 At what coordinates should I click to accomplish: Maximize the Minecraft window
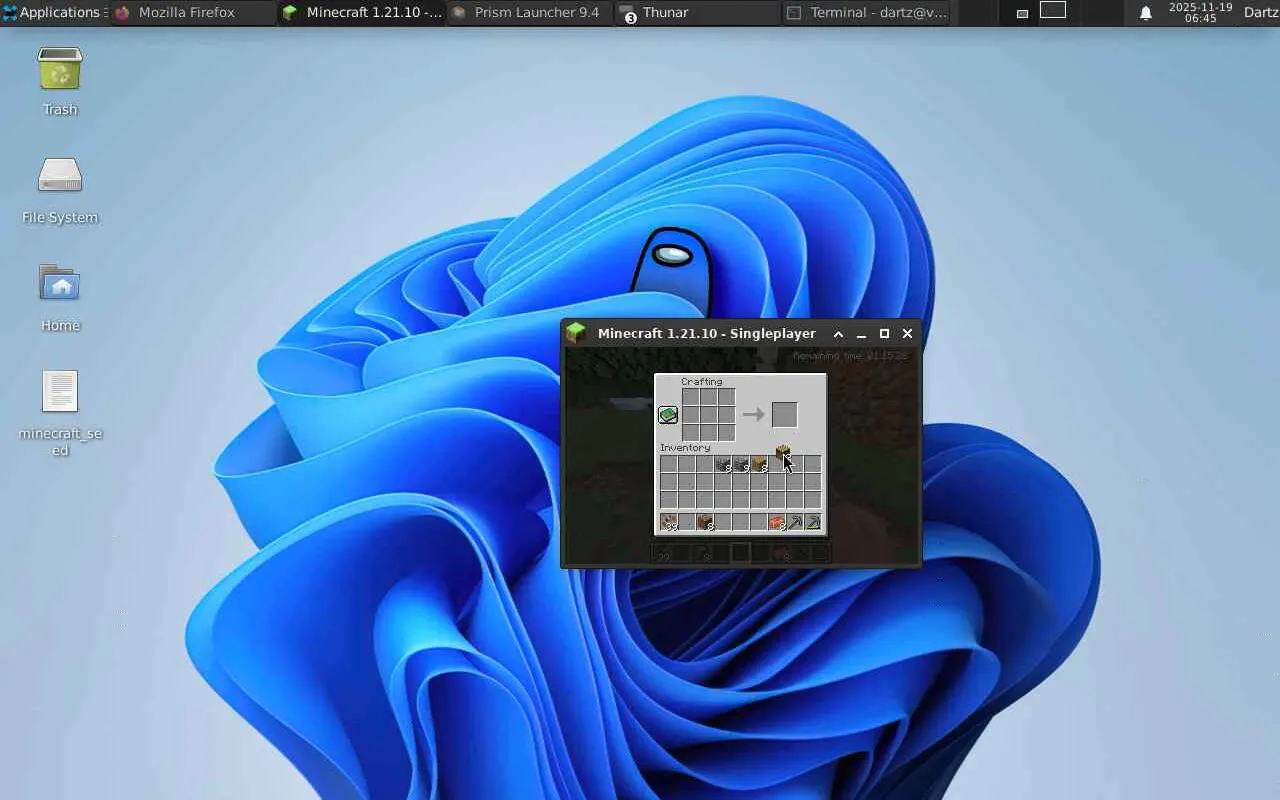click(884, 334)
